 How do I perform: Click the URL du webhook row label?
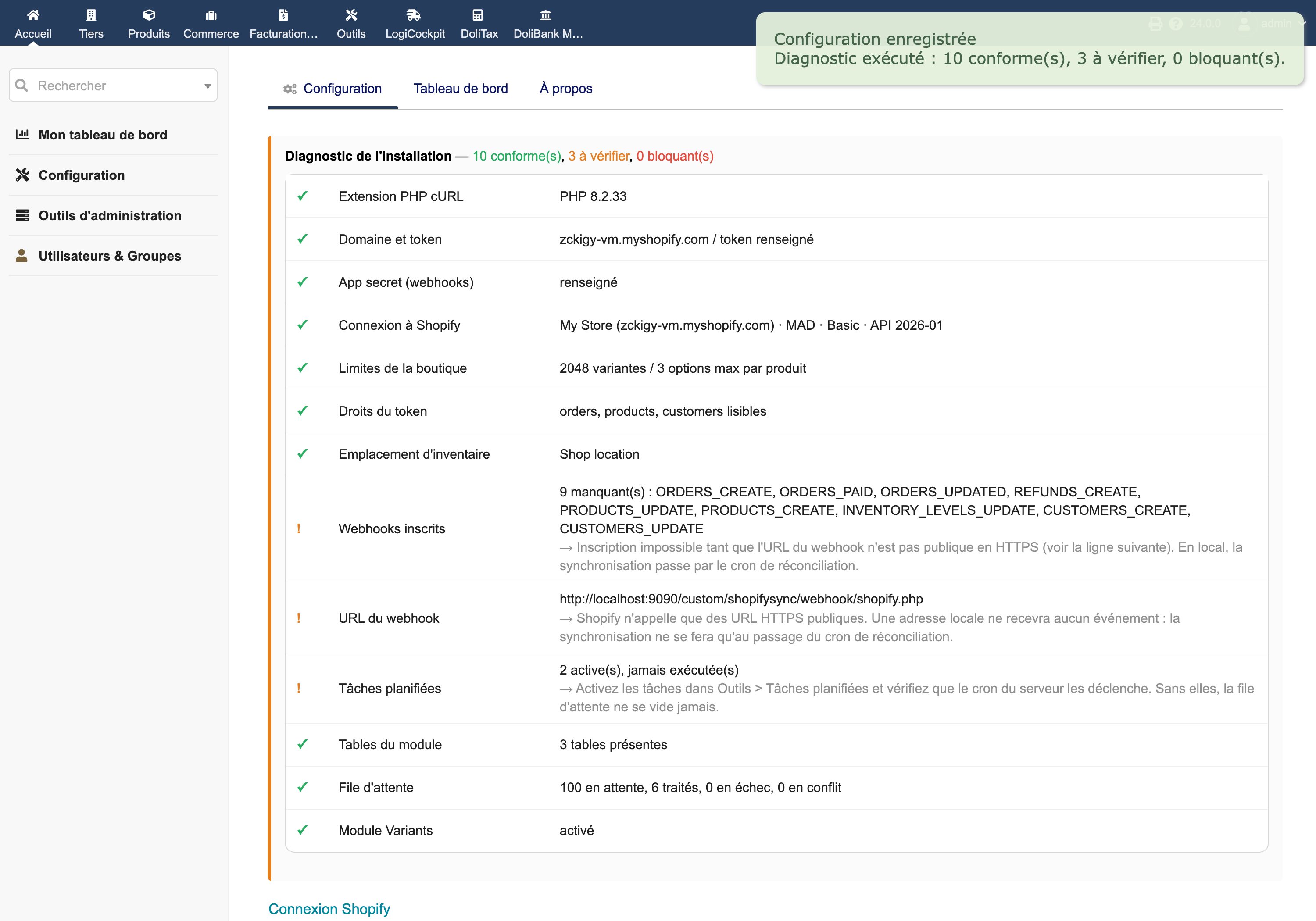(x=389, y=618)
